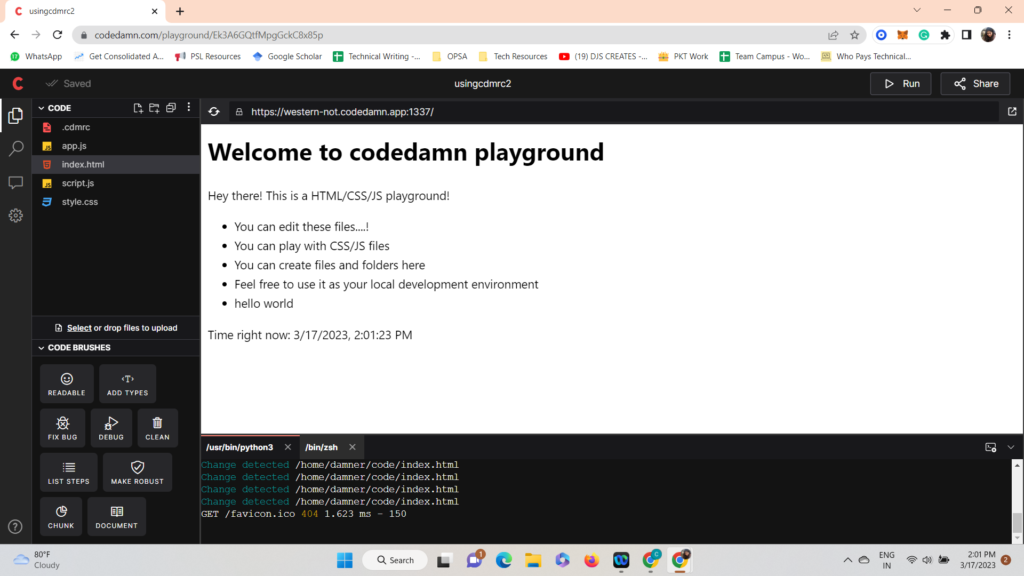Image resolution: width=1024 pixels, height=576 pixels.
Task: Bookmark this page with the star icon
Action: pos(854,35)
